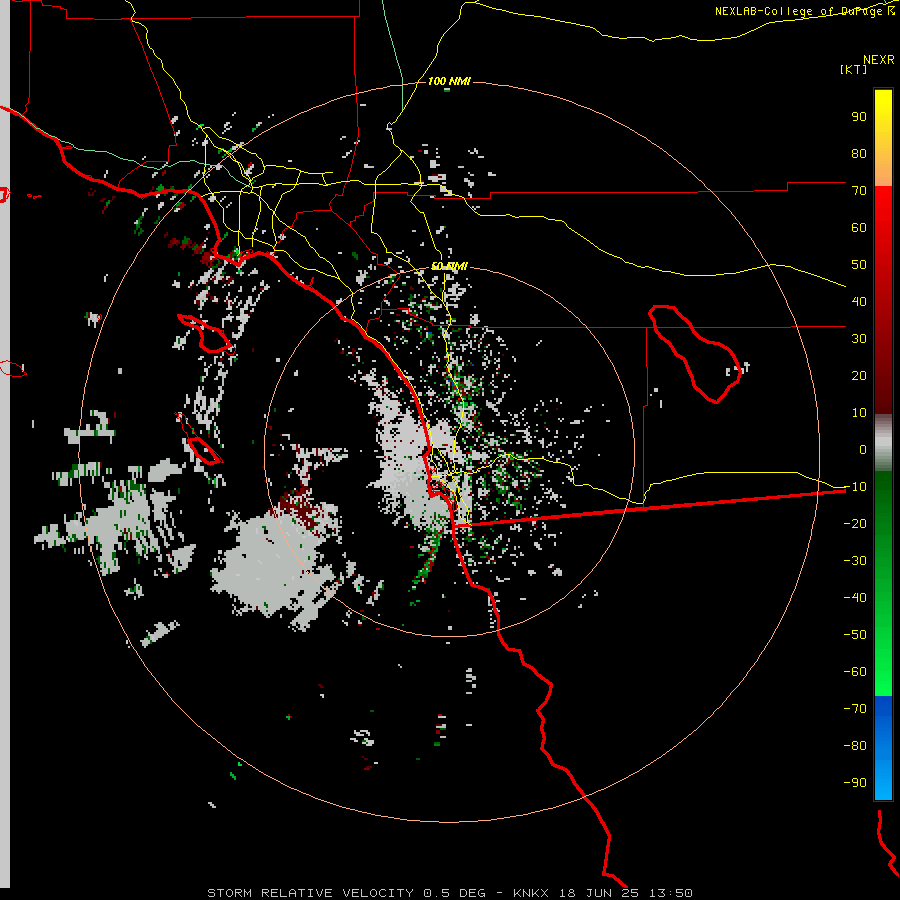
Task: Click the 70 value on the velocity scale
Action: [x=859, y=191]
